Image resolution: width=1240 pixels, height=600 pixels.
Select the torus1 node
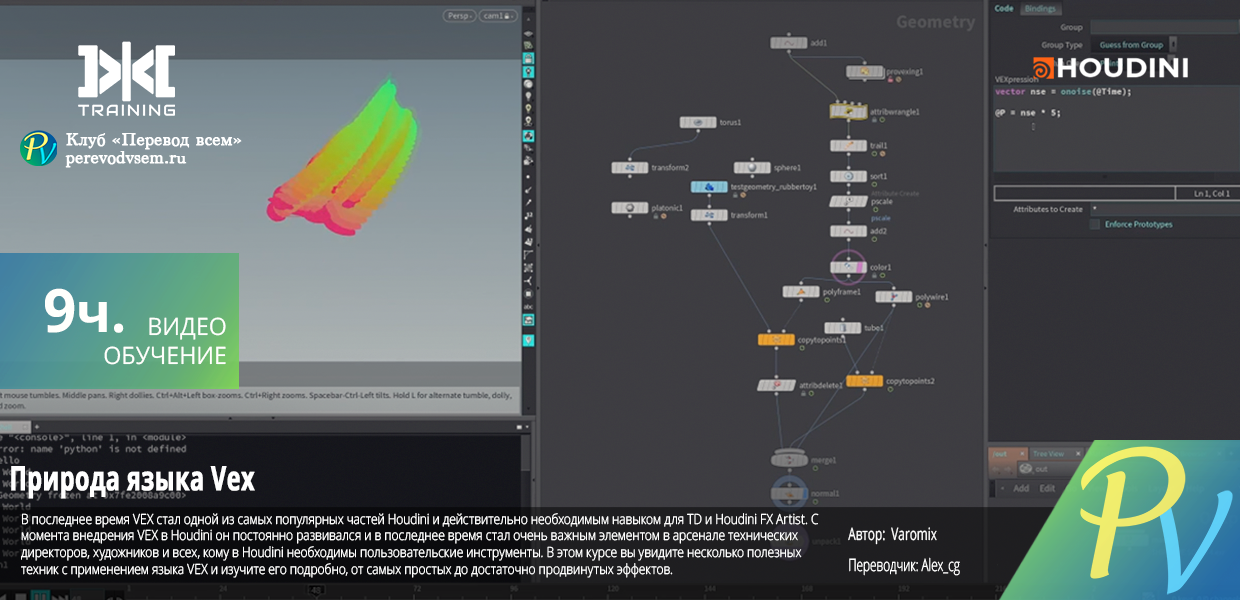698,122
